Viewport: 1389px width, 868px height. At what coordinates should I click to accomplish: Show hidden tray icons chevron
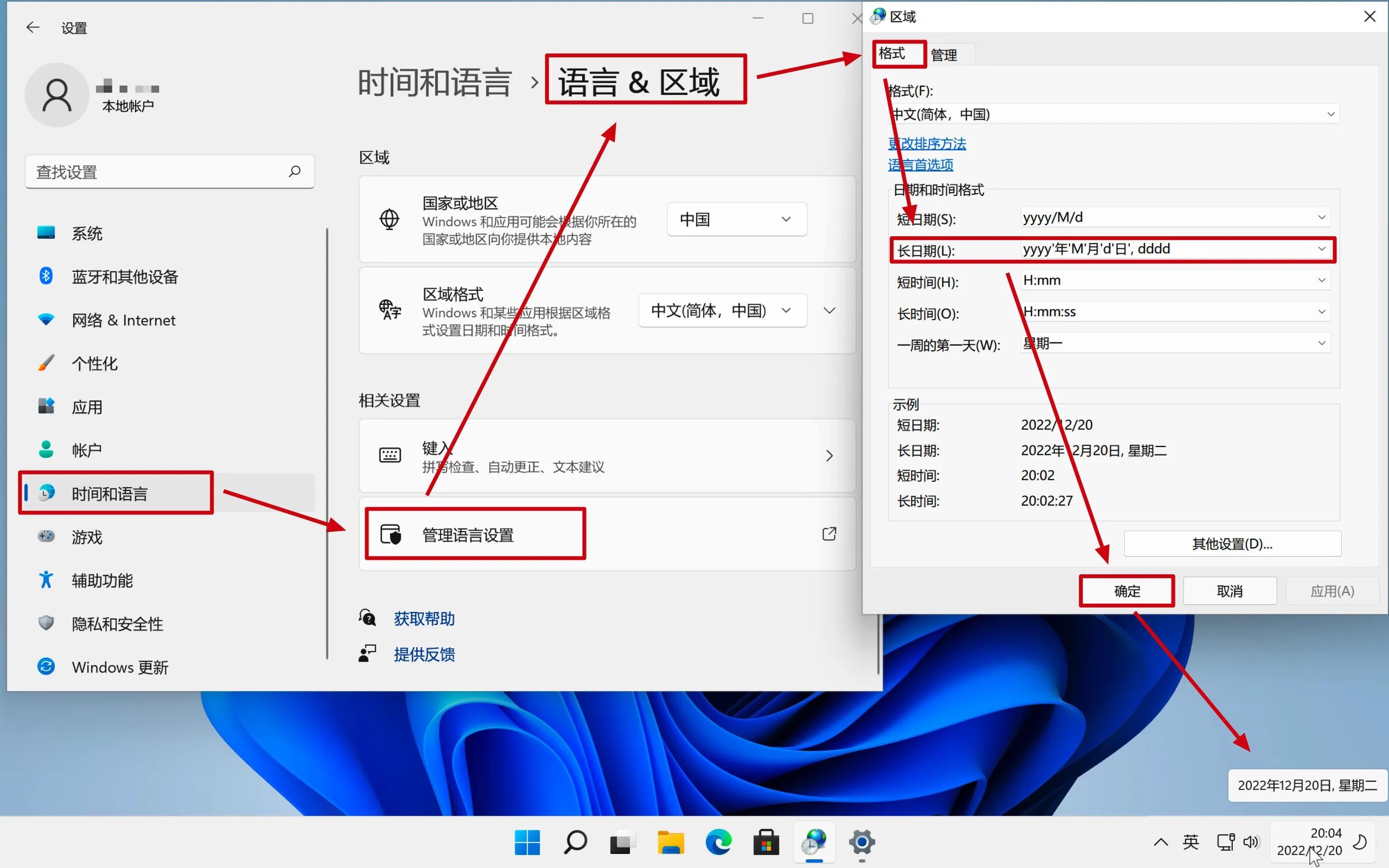pos(1160,842)
